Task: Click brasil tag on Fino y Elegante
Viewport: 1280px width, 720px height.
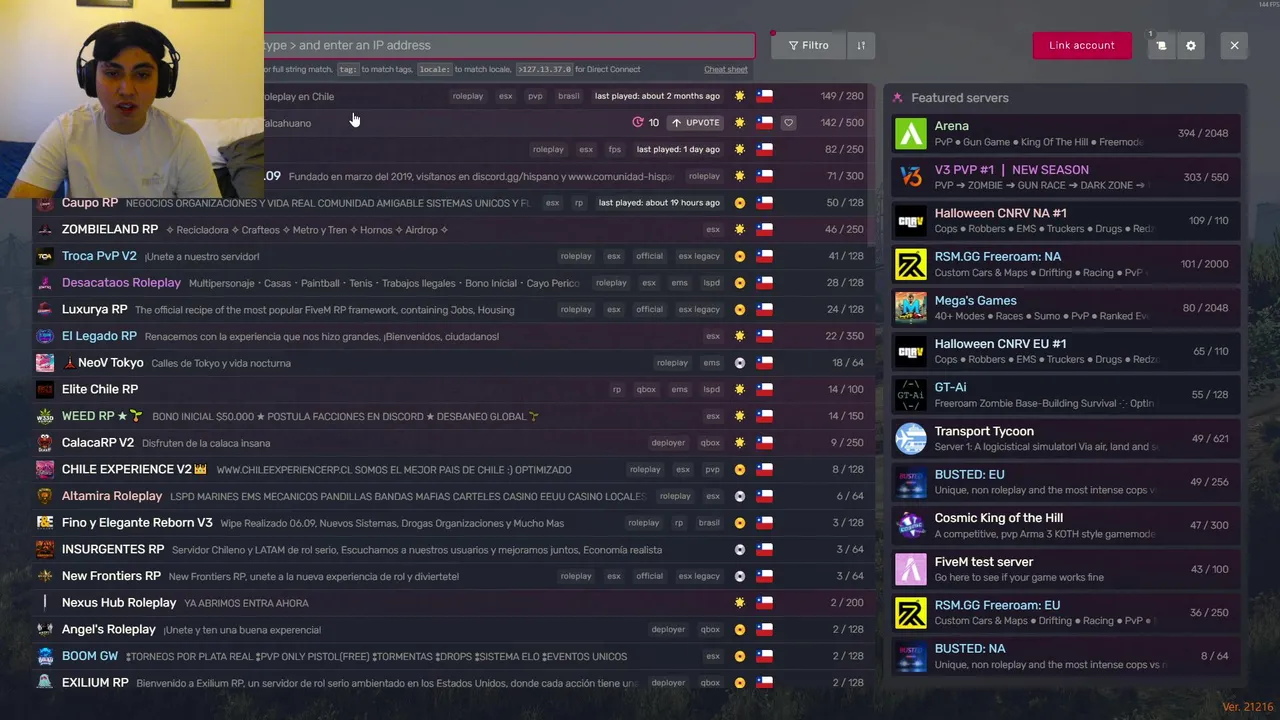Action: [709, 523]
